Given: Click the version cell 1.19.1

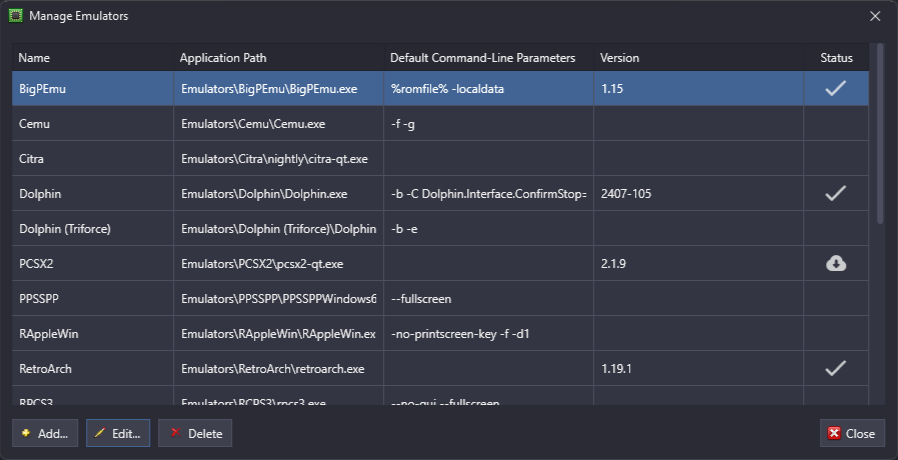Looking at the screenshot, I should coord(698,368).
